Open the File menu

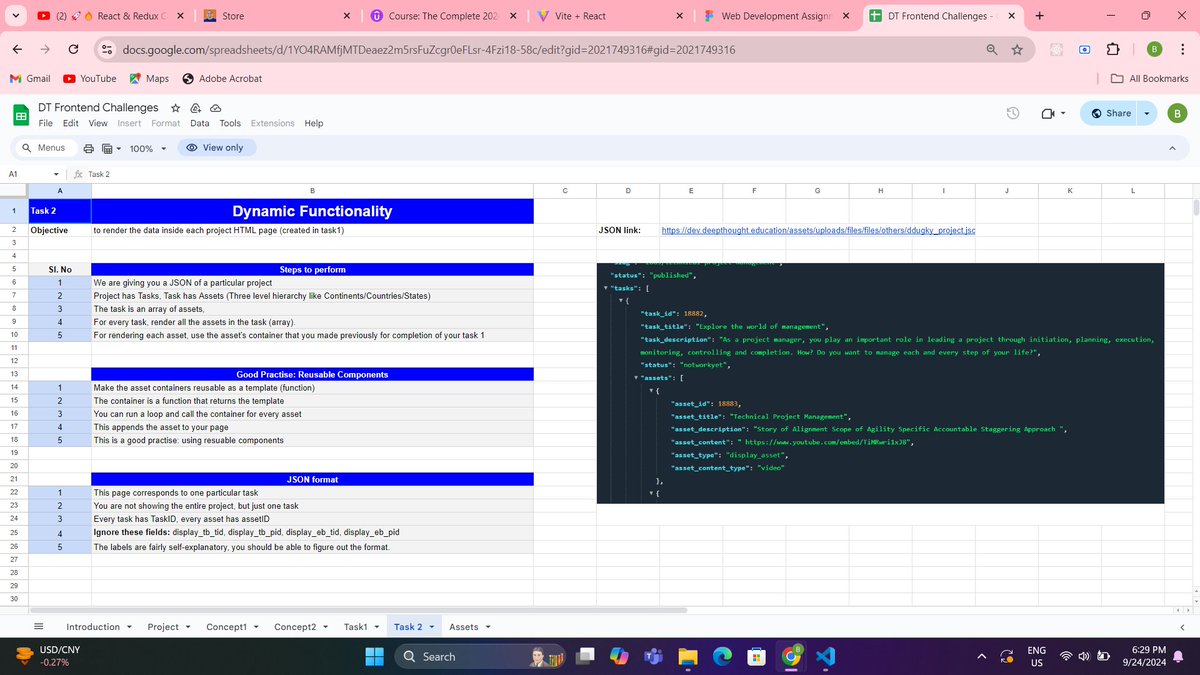[x=46, y=123]
